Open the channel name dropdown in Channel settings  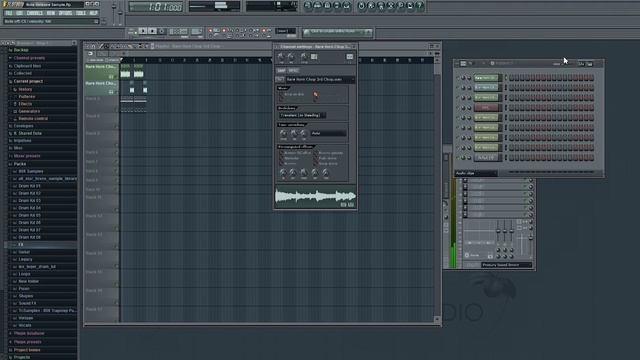click(320, 79)
